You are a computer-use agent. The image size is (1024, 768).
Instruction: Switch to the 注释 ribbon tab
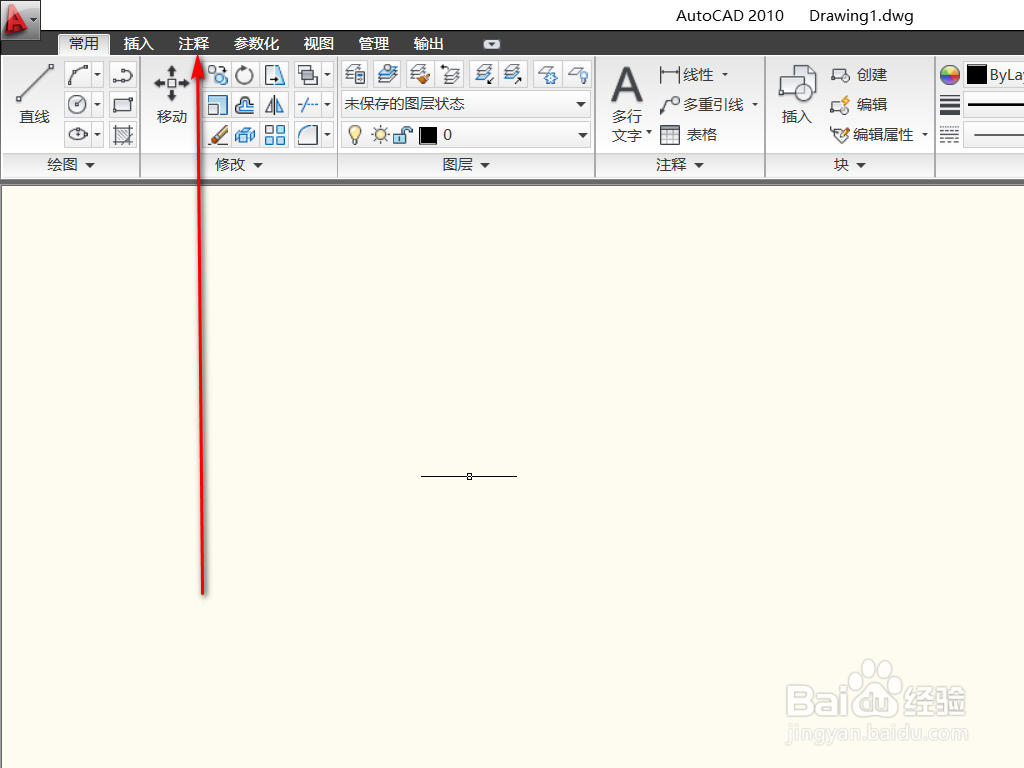[194, 44]
